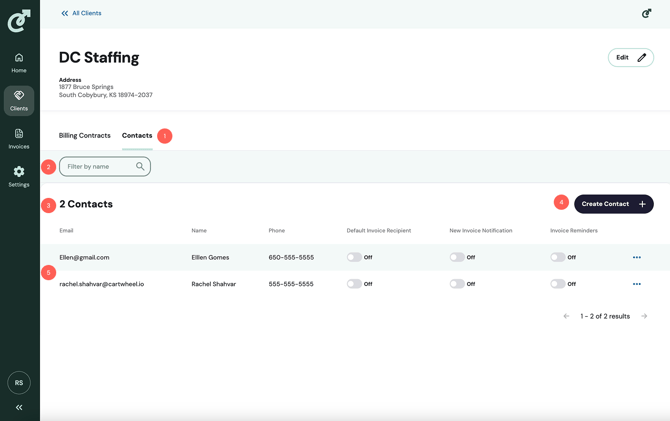Click the search magnifier in filter box
Image resolution: width=670 pixels, height=421 pixels.
(x=140, y=167)
